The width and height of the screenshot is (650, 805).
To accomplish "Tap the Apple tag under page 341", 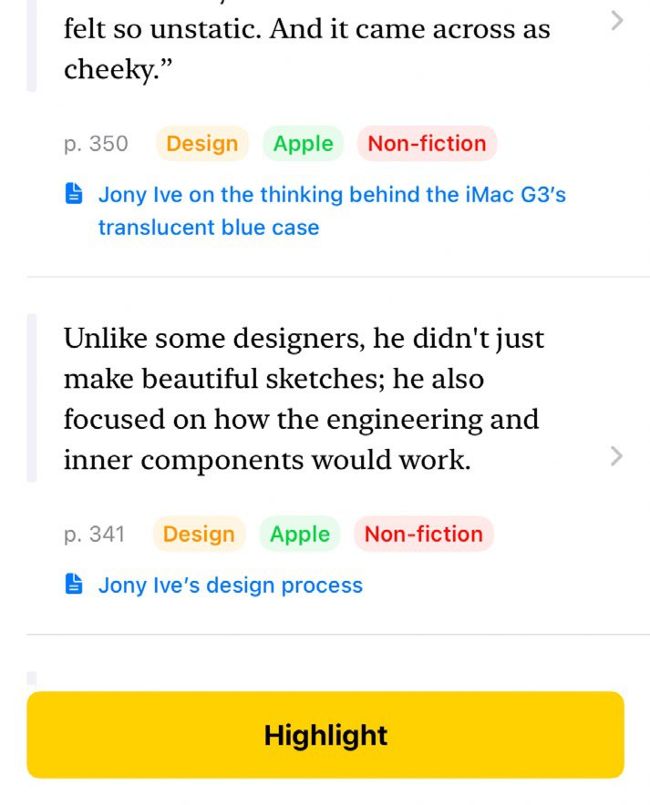I will click(300, 534).
